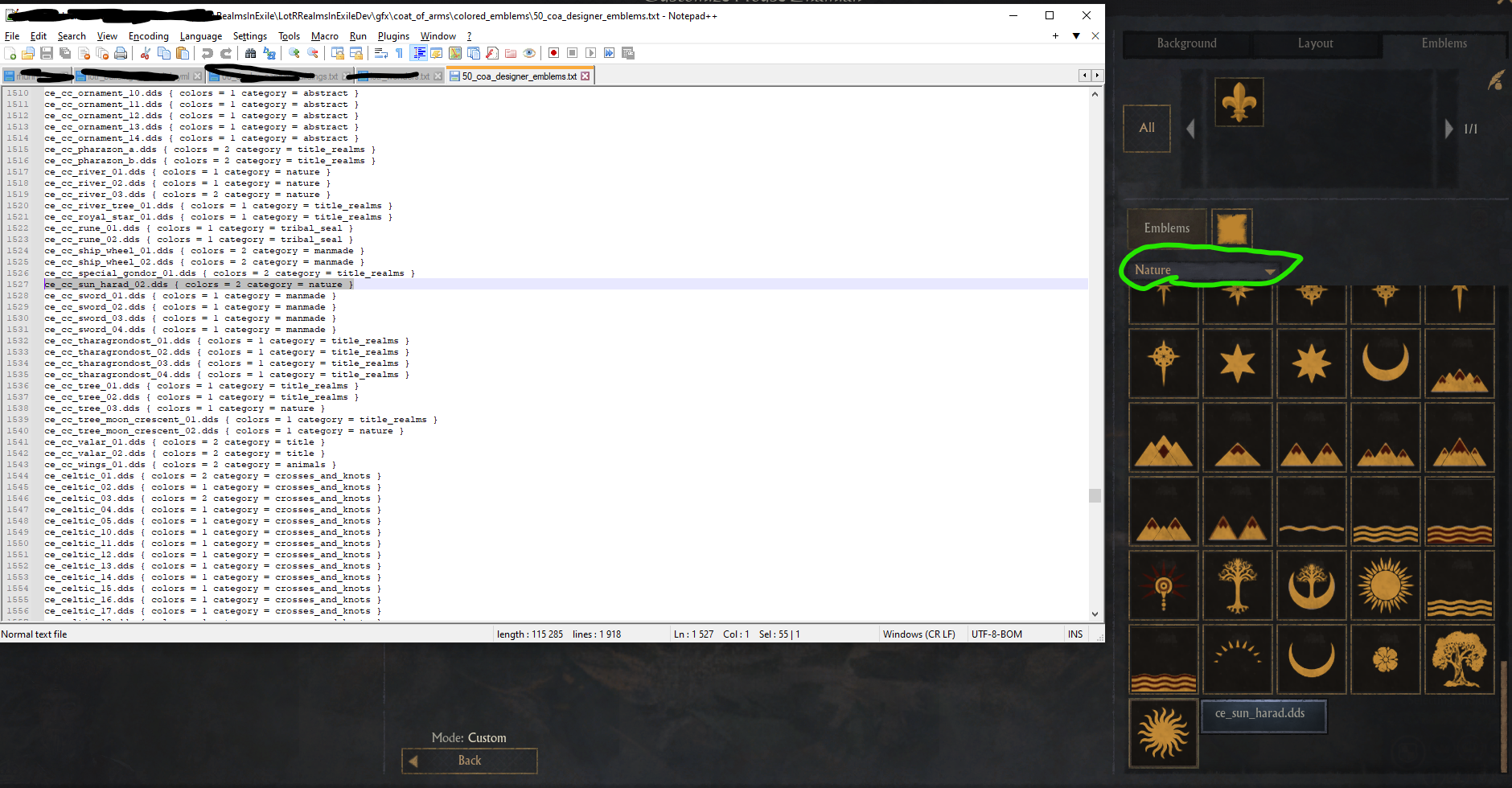Click the Zoom In magnifier icon
Screen dimensions: 1512x788
(294, 53)
